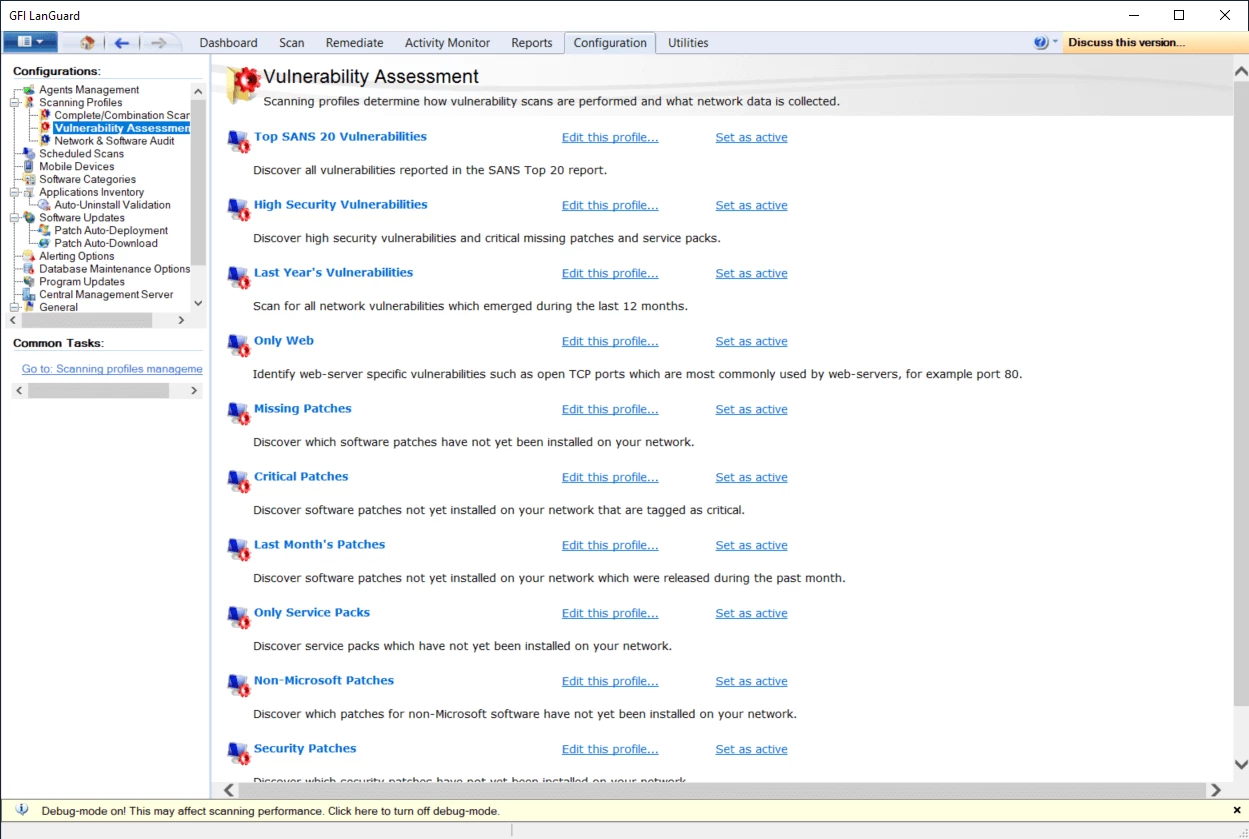The image size is (1249, 839).
Task: Click the Top SANS 20 Vulnerabilities profile icon
Action: coord(238,141)
